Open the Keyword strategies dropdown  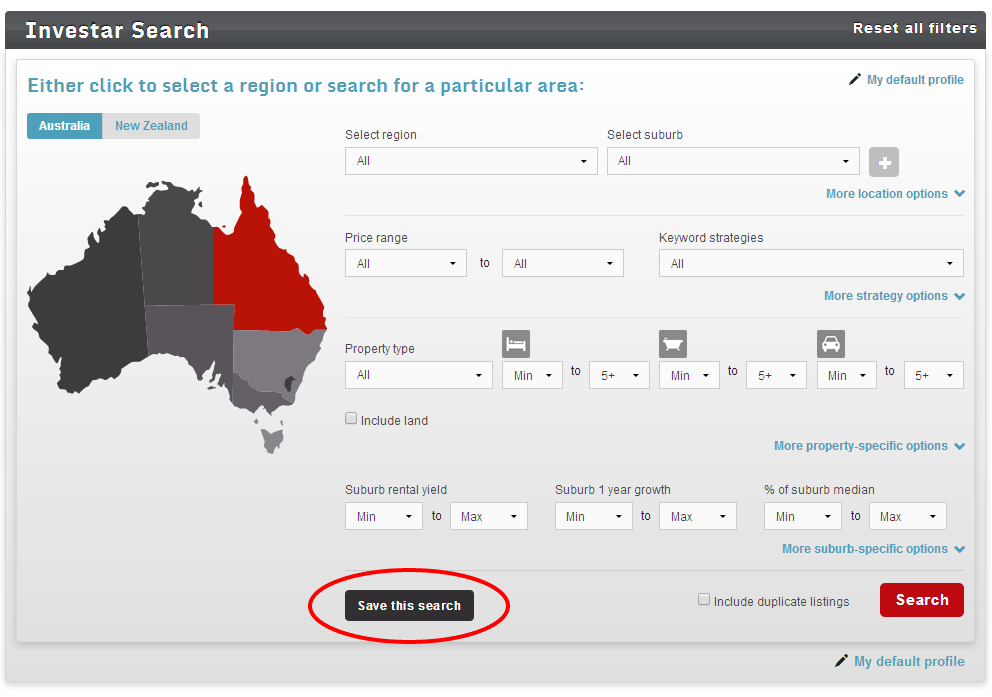[811, 264]
